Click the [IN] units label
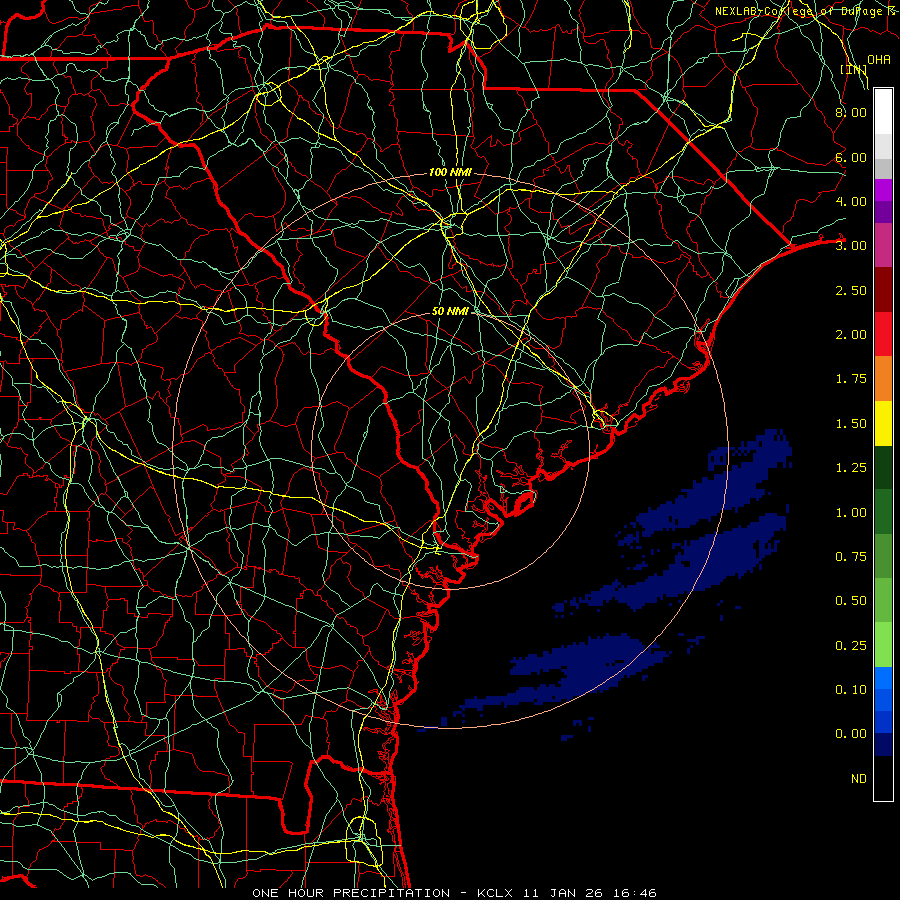The width and height of the screenshot is (900, 900). (854, 69)
